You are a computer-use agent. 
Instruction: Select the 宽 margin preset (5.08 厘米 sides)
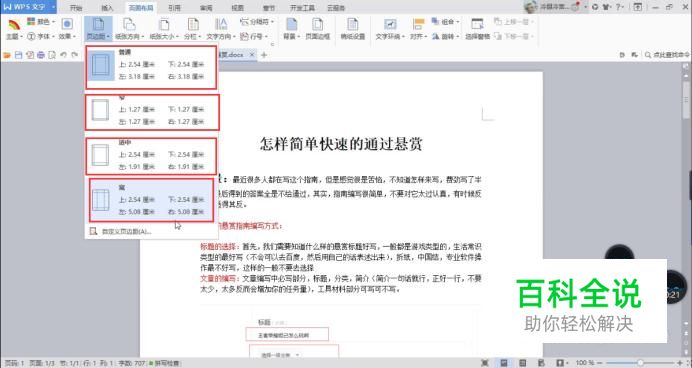coord(151,200)
